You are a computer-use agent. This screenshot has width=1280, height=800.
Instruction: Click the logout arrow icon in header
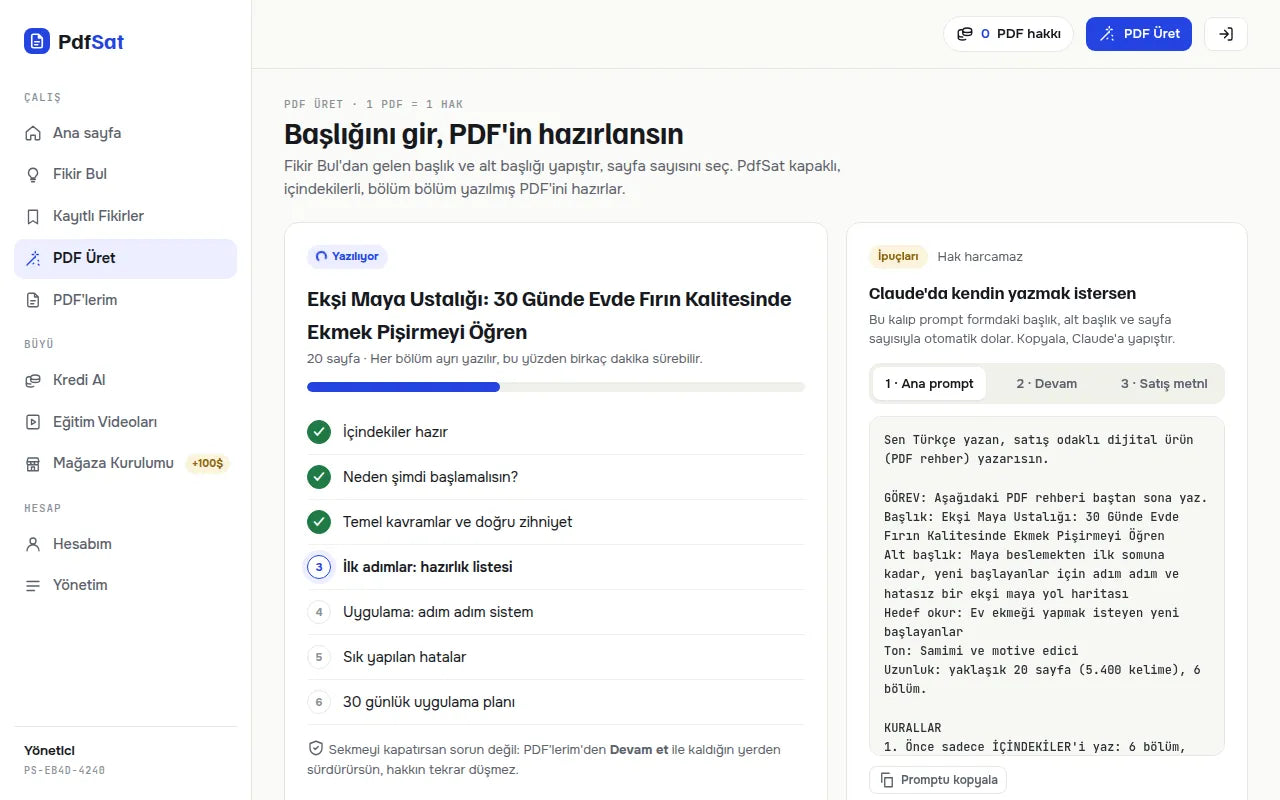click(x=1226, y=34)
